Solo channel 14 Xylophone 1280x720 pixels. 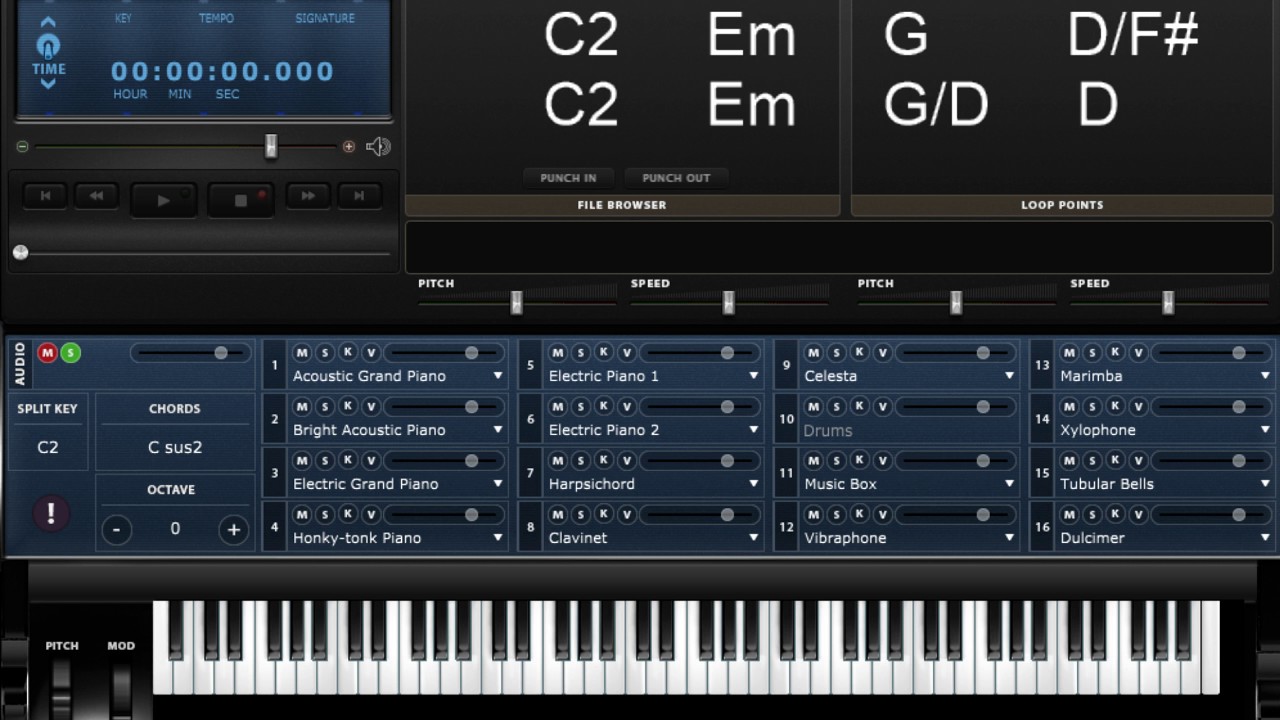1093,407
